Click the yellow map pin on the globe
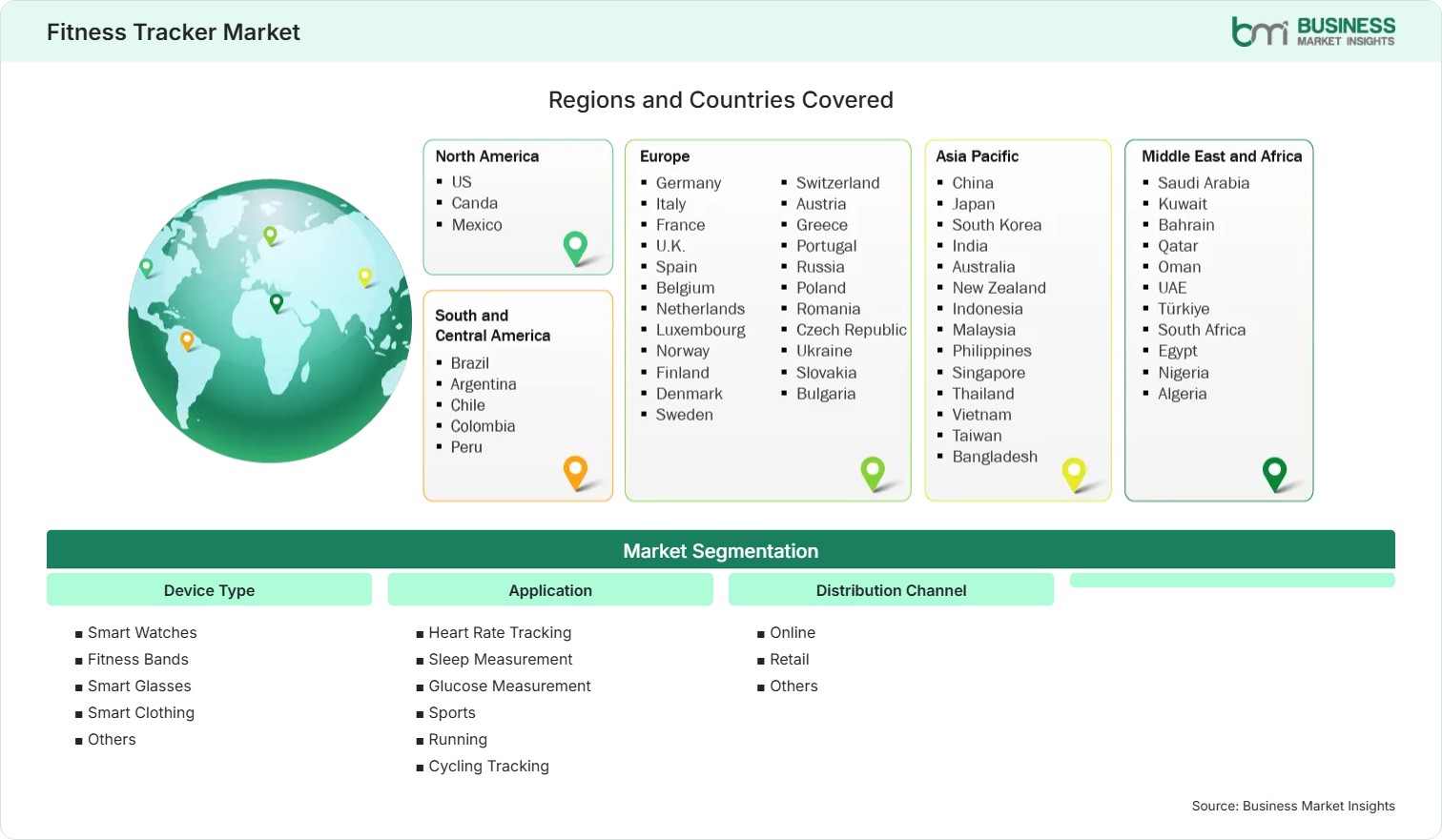 pyautogui.click(x=364, y=277)
